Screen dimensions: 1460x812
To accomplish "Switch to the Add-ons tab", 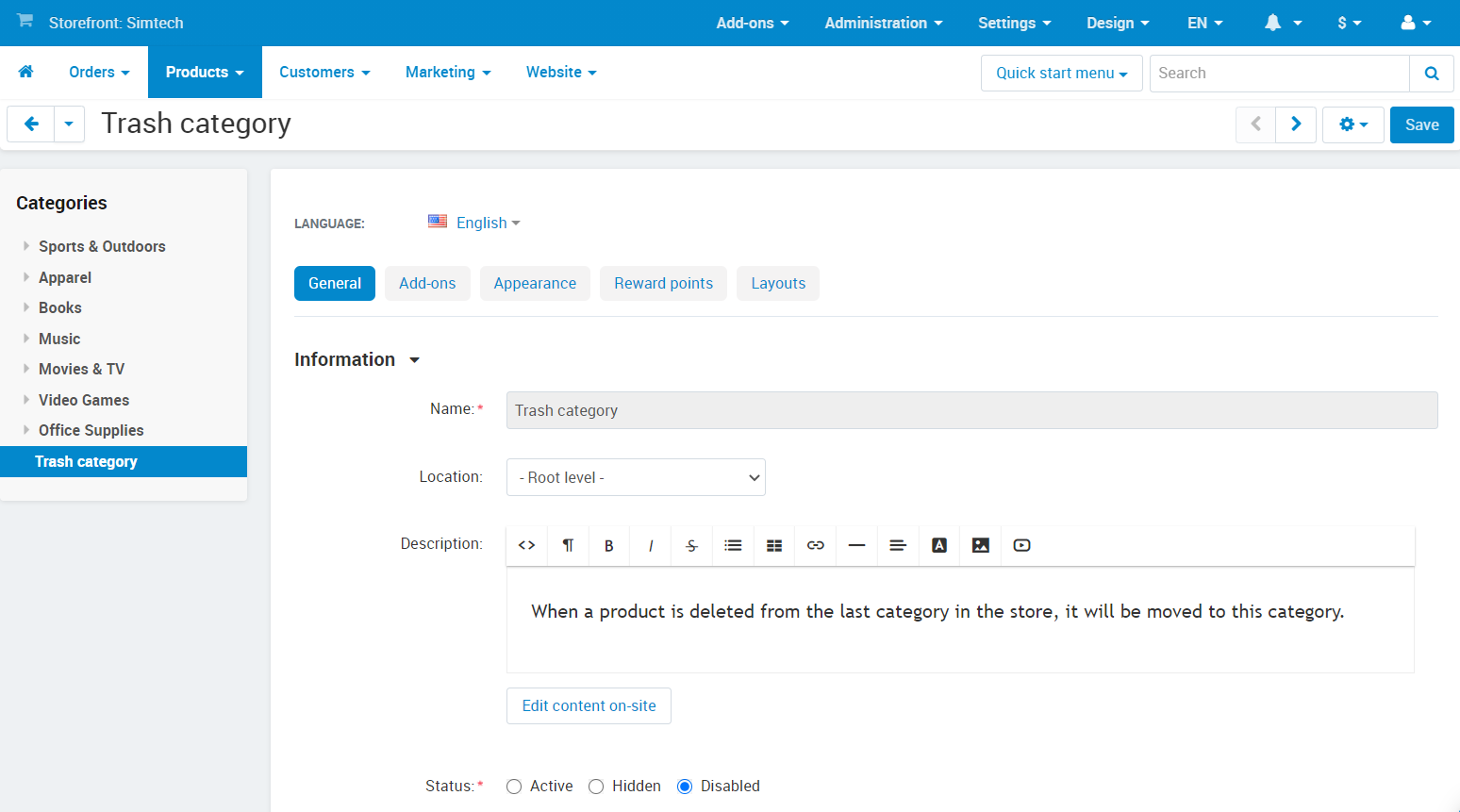I will [427, 283].
